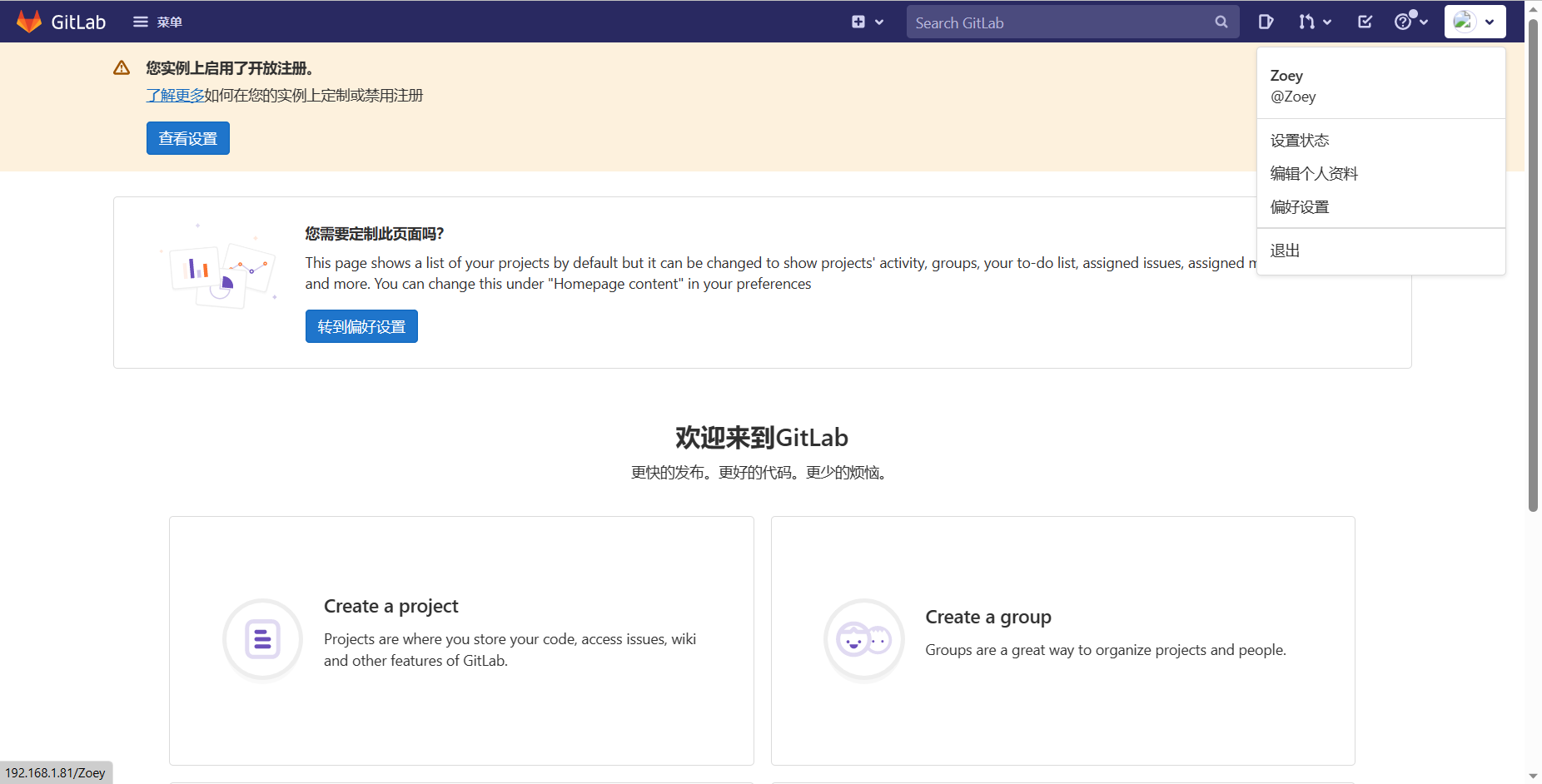
Task: Click the GitLab fox logo
Action: point(29,22)
